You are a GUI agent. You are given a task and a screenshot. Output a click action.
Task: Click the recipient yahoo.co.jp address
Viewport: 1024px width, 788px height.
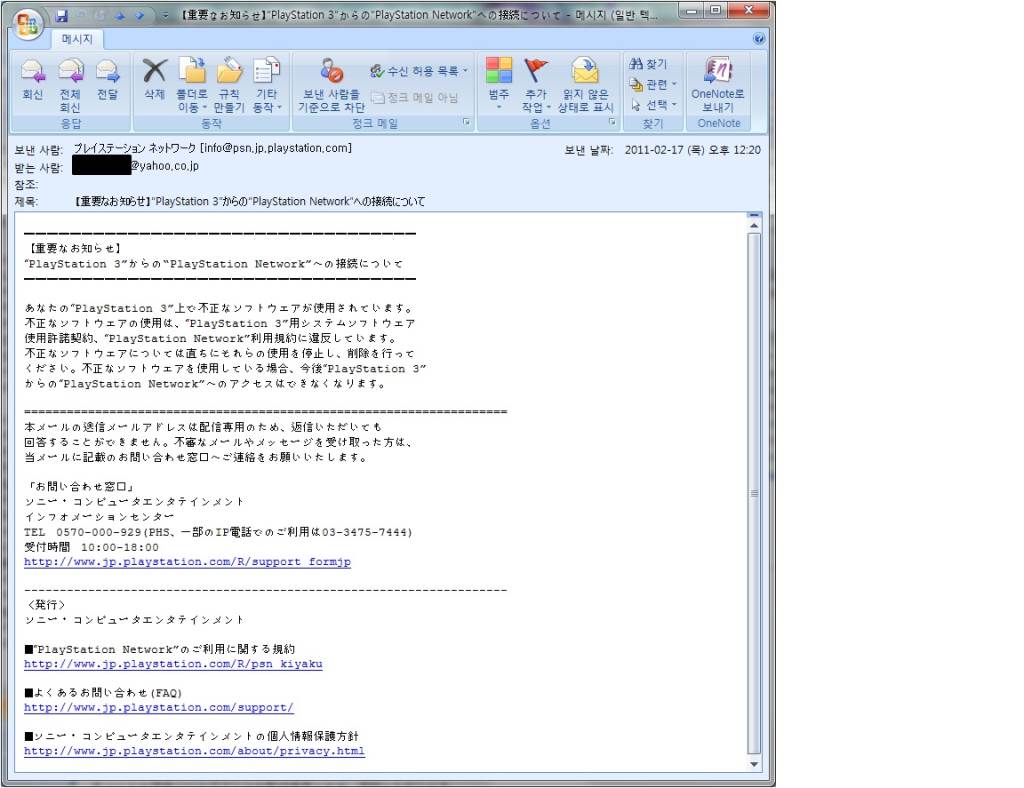(165, 166)
